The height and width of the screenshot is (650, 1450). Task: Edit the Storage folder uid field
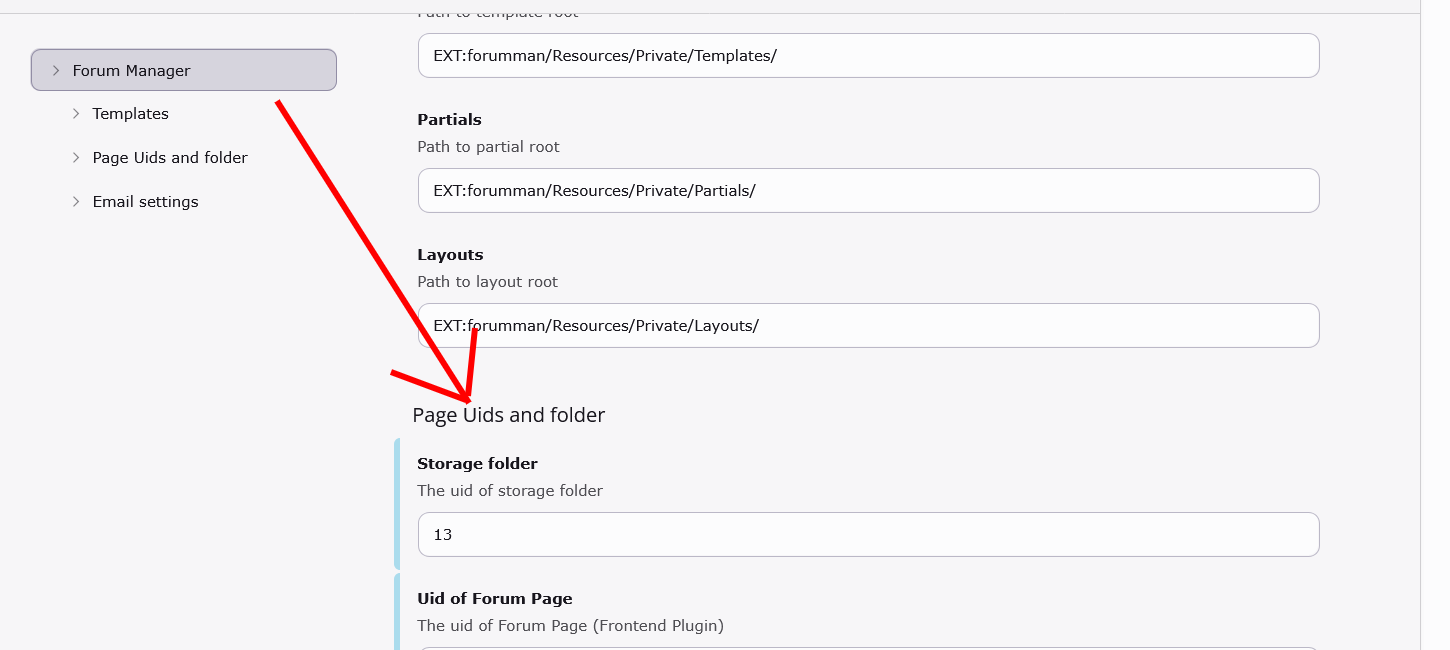[x=868, y=535]
